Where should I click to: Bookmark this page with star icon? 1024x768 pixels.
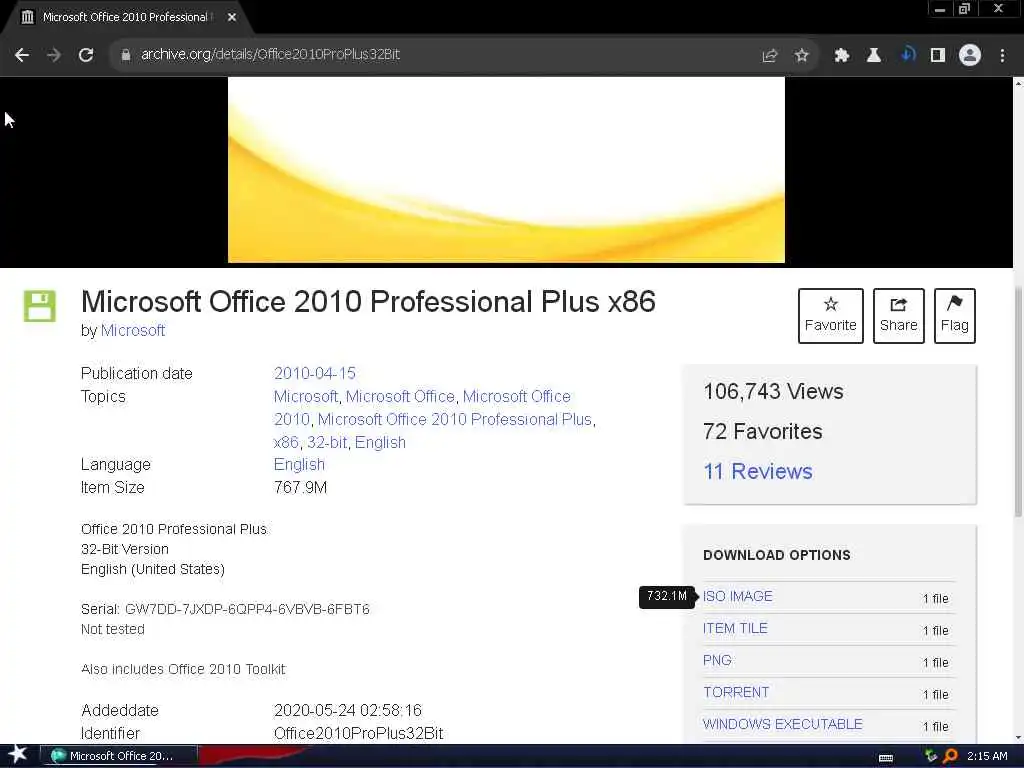pos(801,56)
